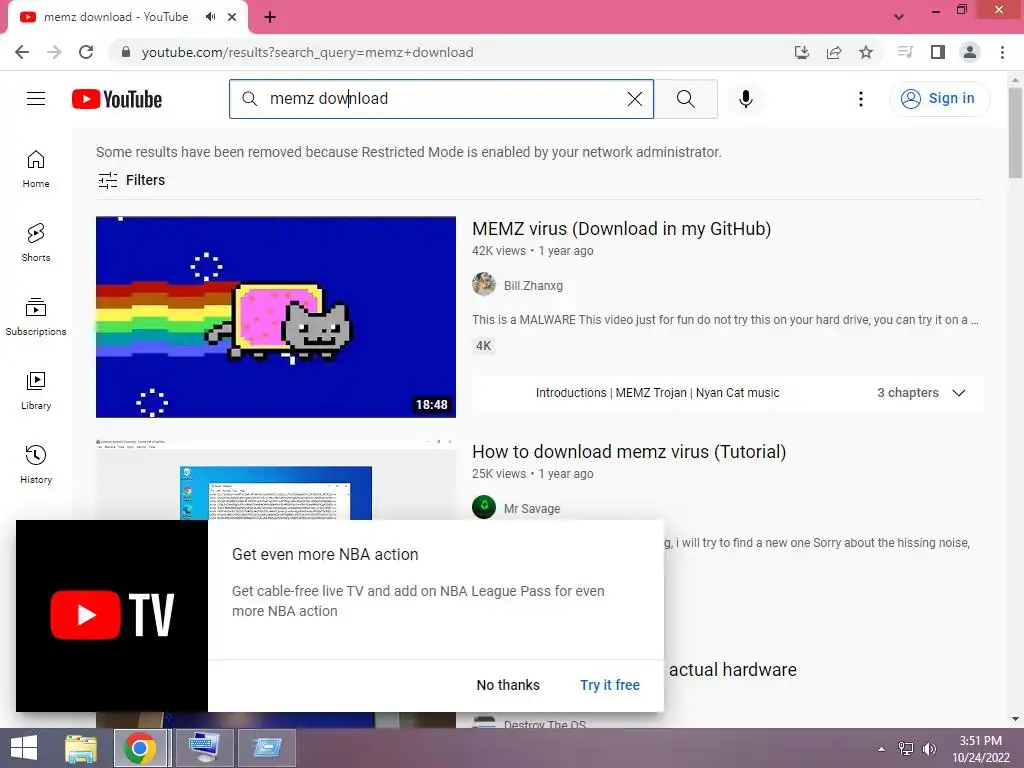1024x768 pixels.
Task: Click inside the memz download search field
Action: pos(441,99)
